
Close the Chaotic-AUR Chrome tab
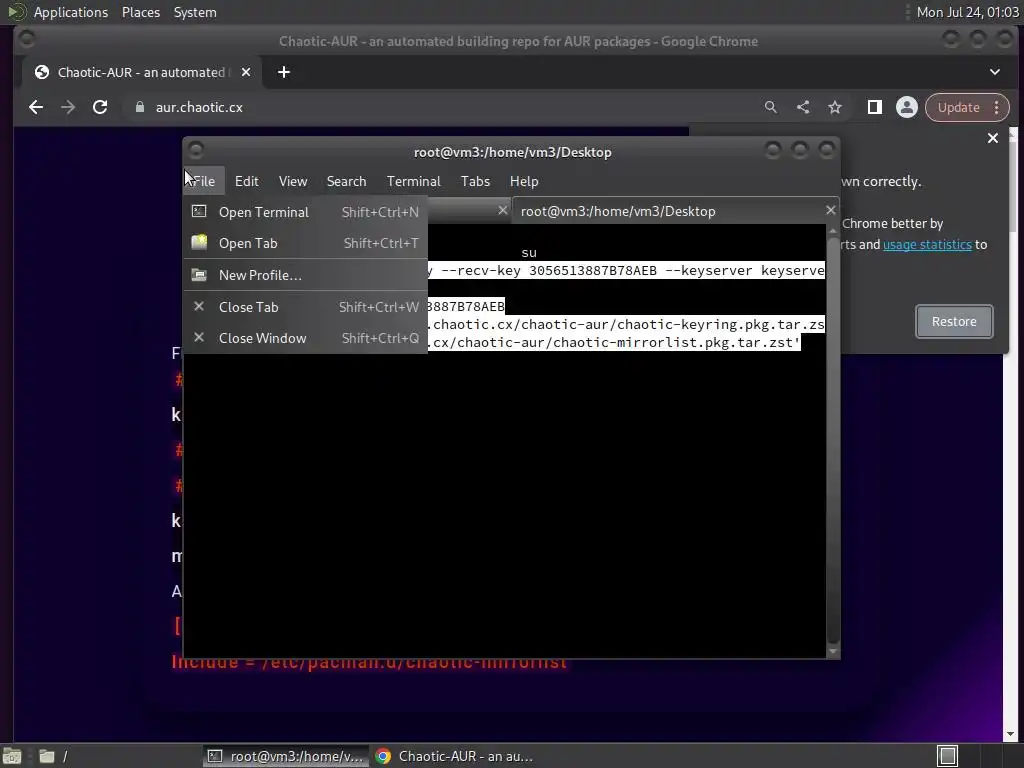pyautogui.click(x=246, y=72)
